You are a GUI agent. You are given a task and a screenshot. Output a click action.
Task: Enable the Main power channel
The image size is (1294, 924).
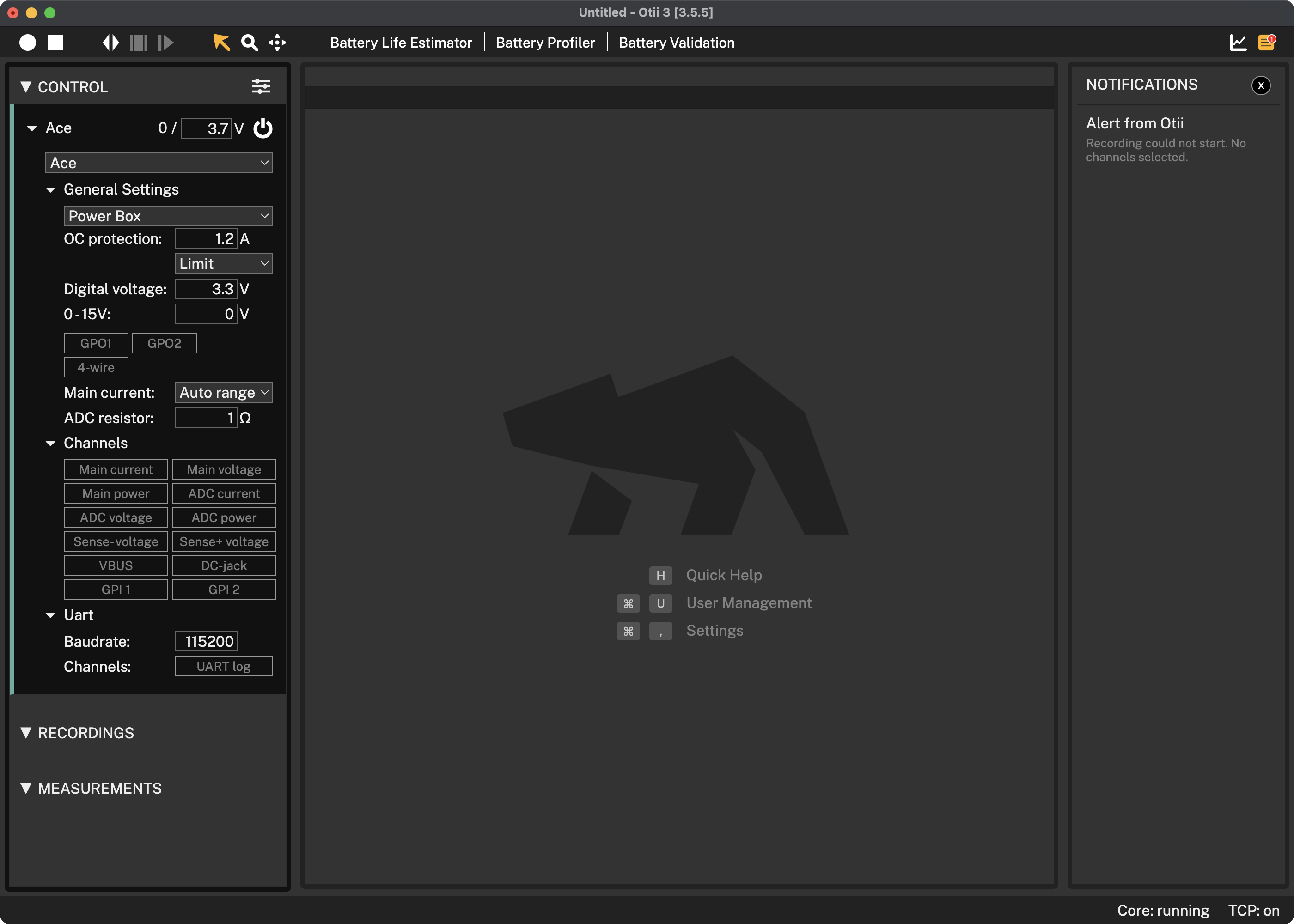pyautogui.click(x=116, y=493)
